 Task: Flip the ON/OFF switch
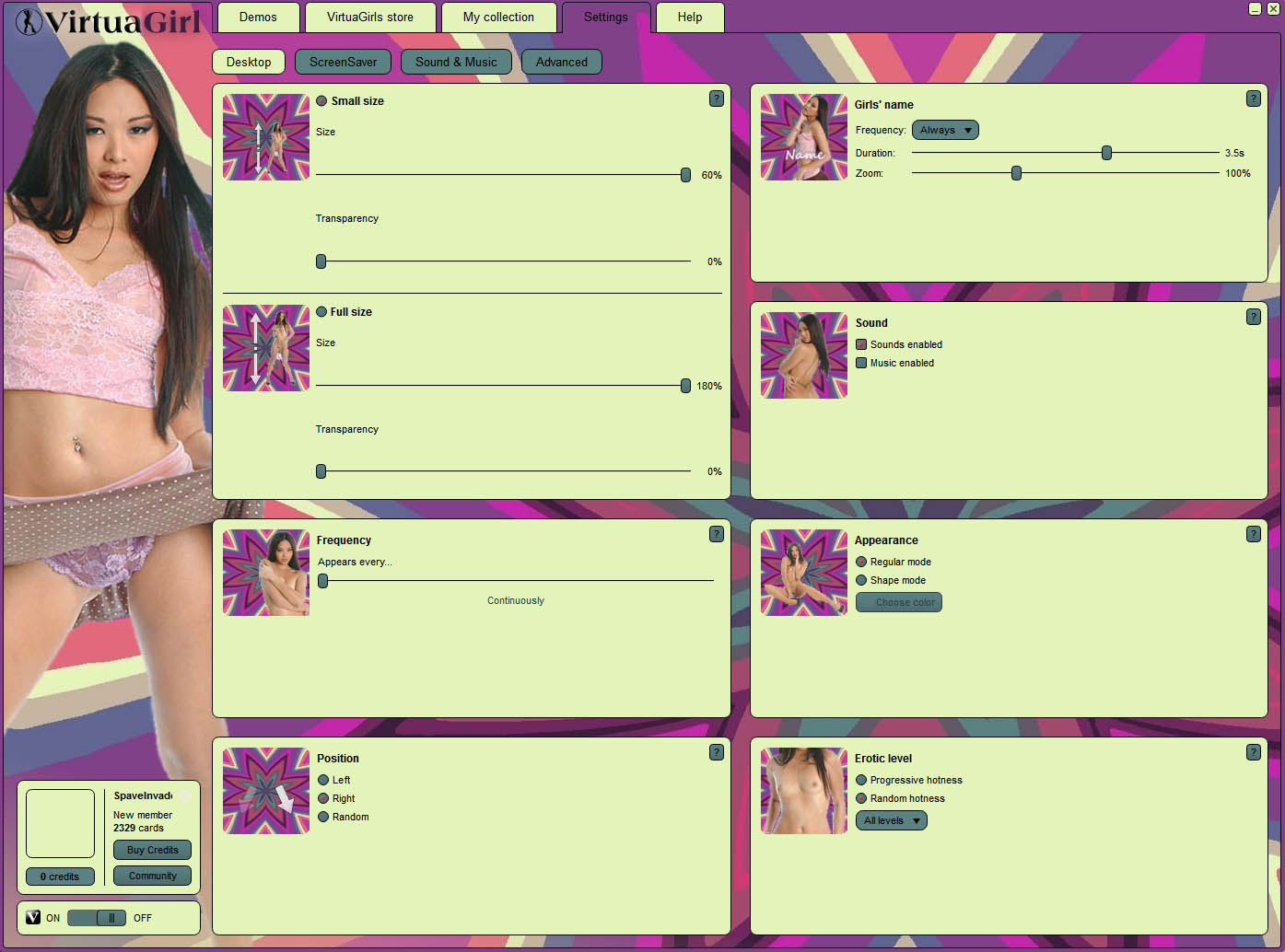coord(97,917)
